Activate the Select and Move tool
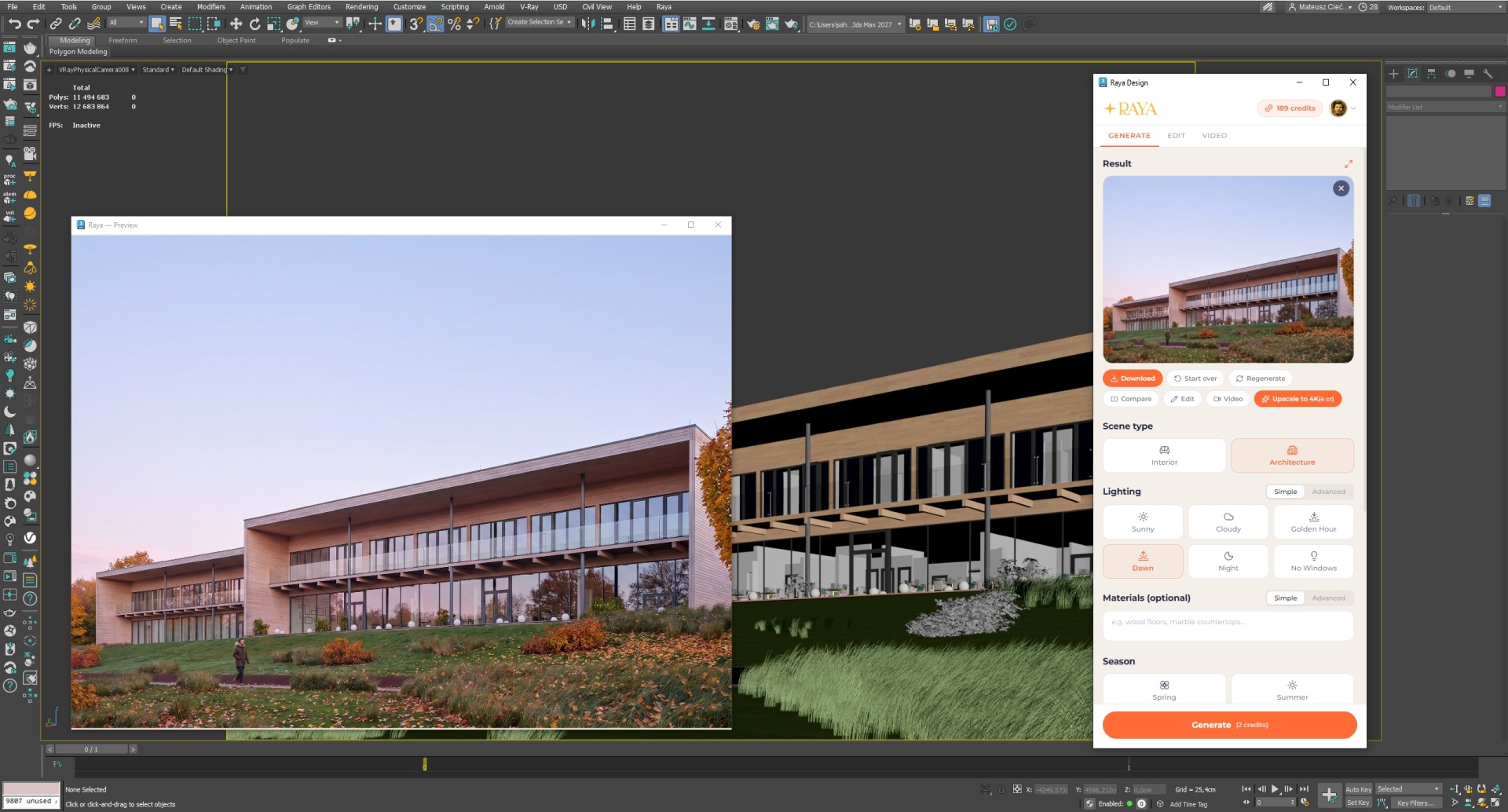The width and height of the screenshot is (1508, 812). point(236,24)
